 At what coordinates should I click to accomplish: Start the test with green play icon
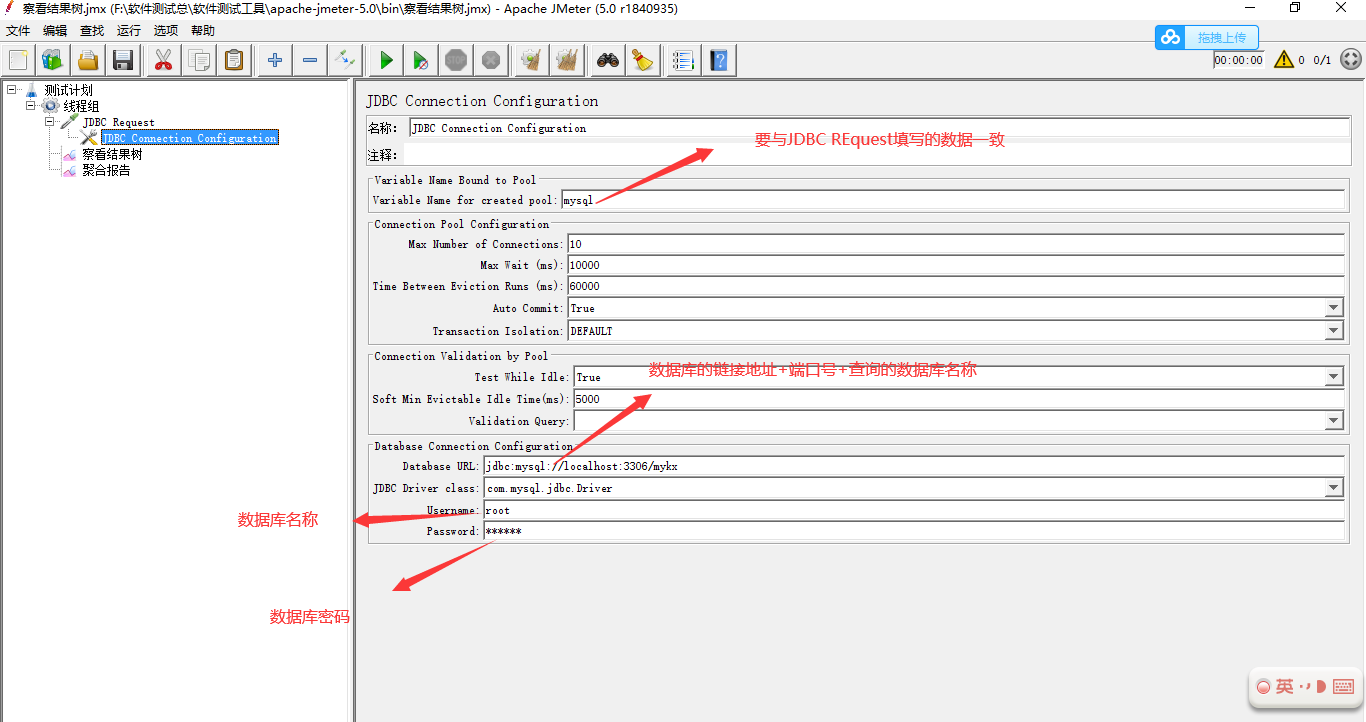point(386,60)
